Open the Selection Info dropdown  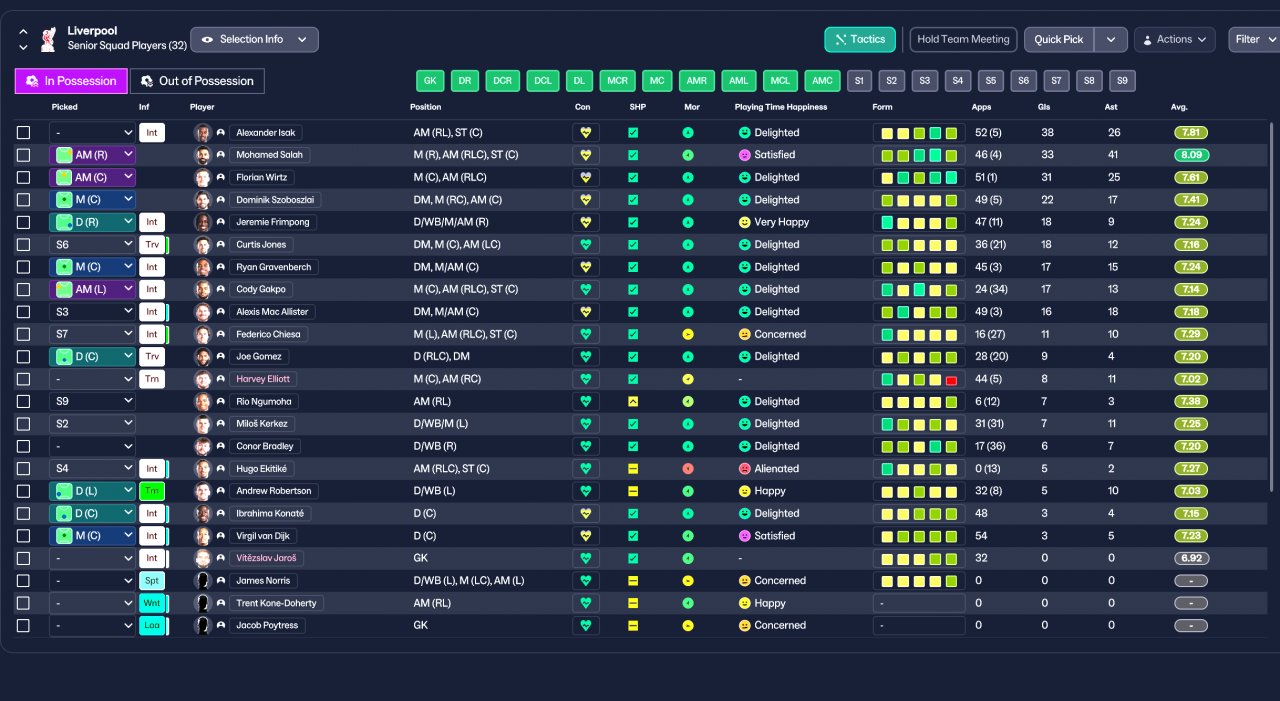pos(255,40)
